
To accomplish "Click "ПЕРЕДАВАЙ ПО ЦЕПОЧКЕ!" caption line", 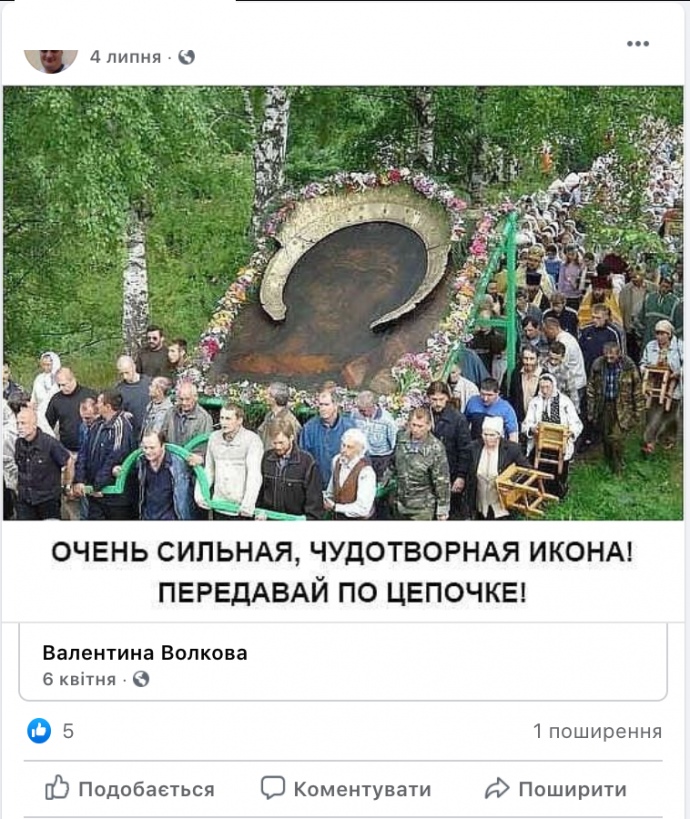I will pos(342,592).
